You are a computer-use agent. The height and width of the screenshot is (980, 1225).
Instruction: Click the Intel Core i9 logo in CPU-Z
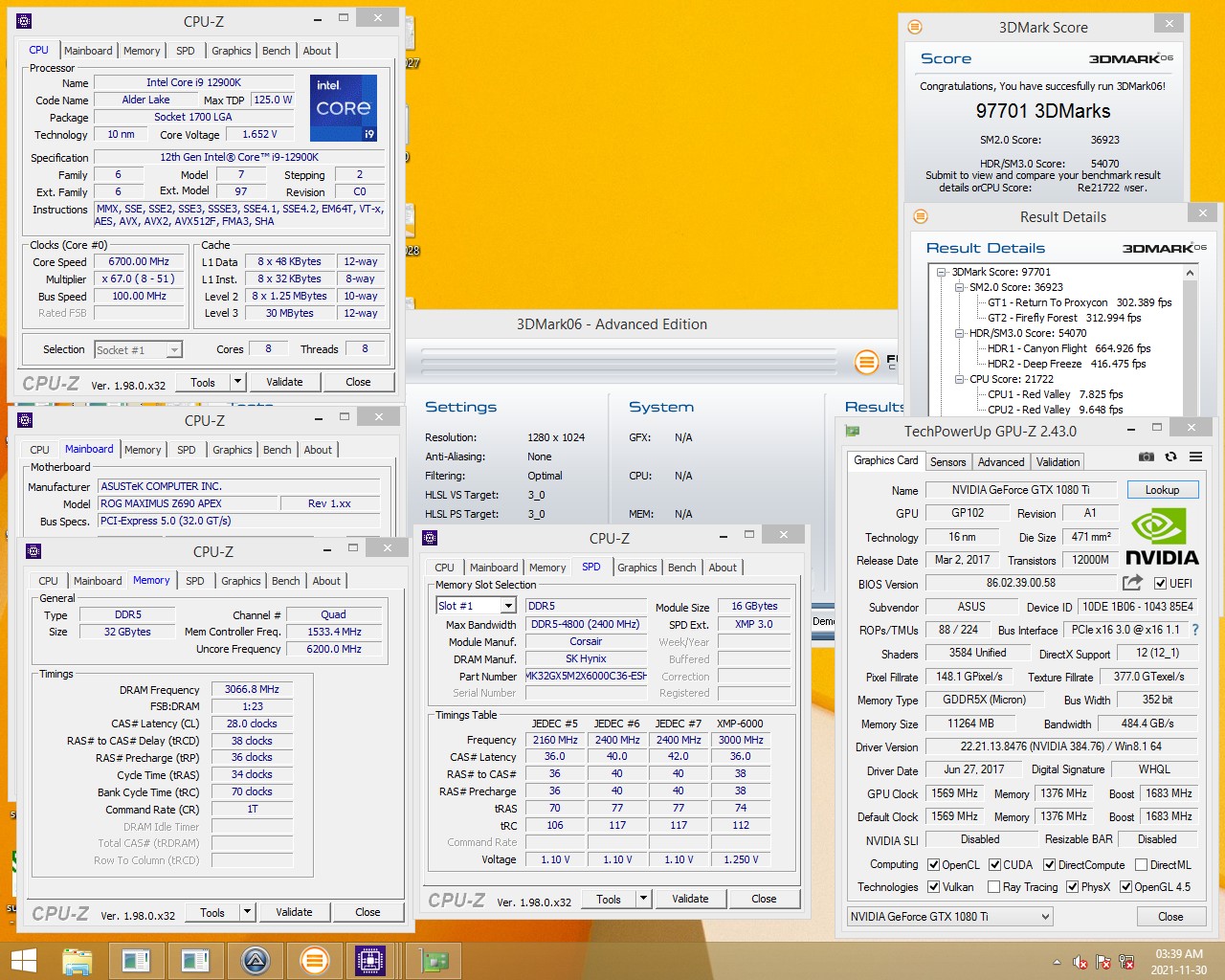[x=343, y=107]
